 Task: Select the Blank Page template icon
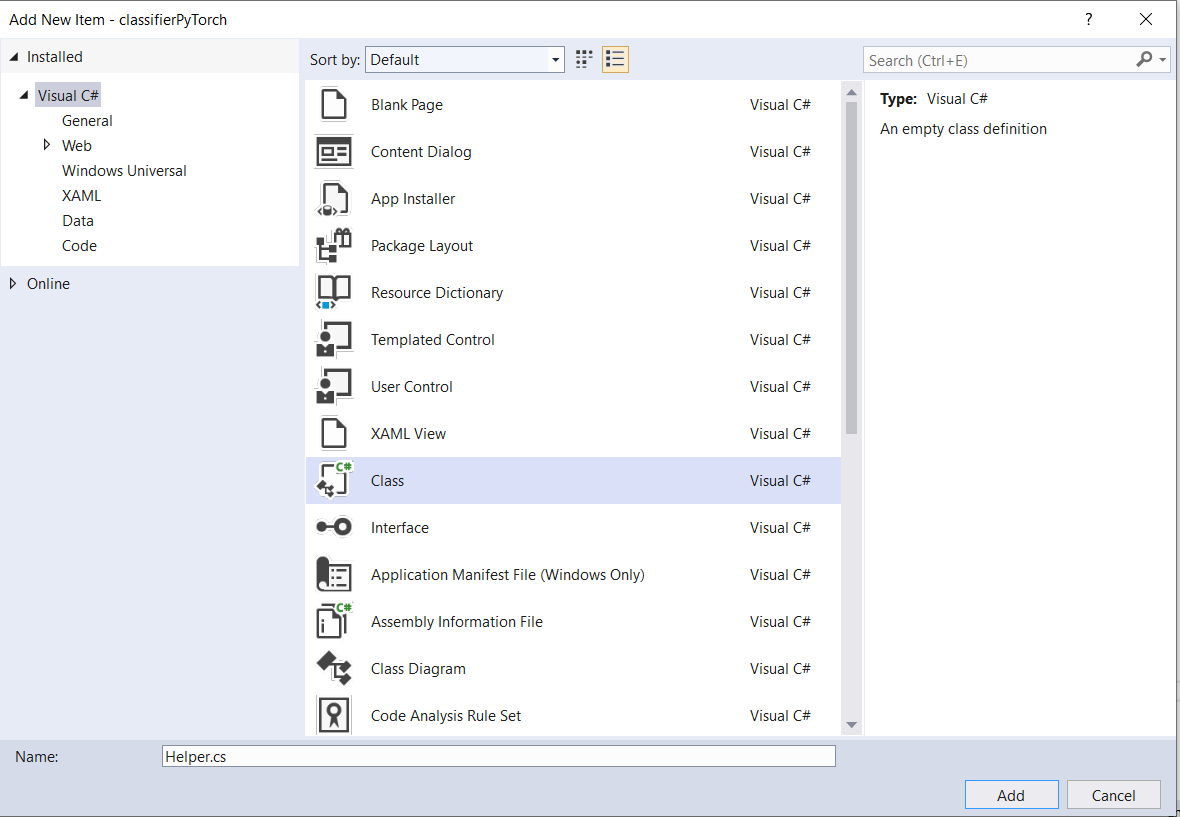click(x=333, y=104)
